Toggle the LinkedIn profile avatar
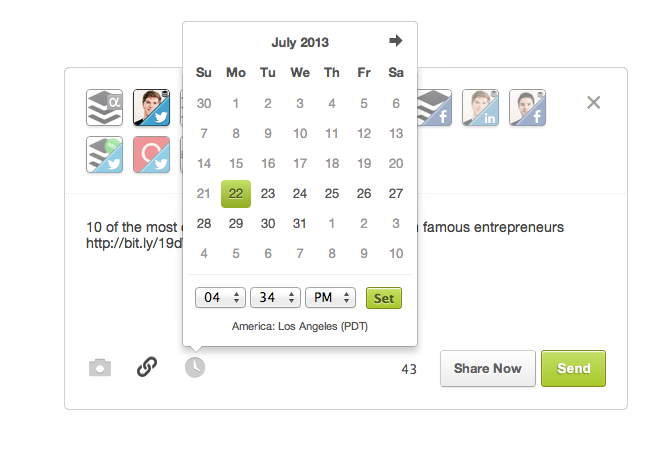The height and width of the screenshot is (452, 659). pos(480,108)
